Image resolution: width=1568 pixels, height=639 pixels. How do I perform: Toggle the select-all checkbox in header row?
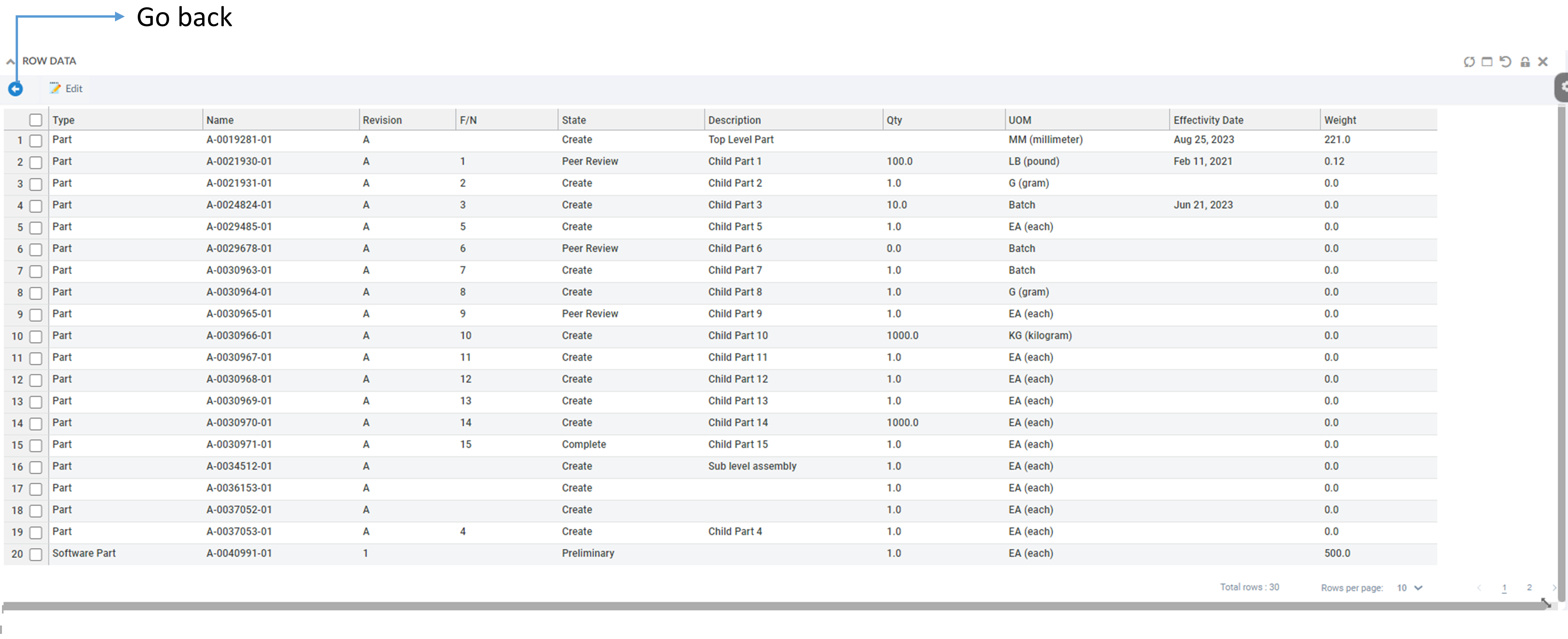(x=36, y=120)
